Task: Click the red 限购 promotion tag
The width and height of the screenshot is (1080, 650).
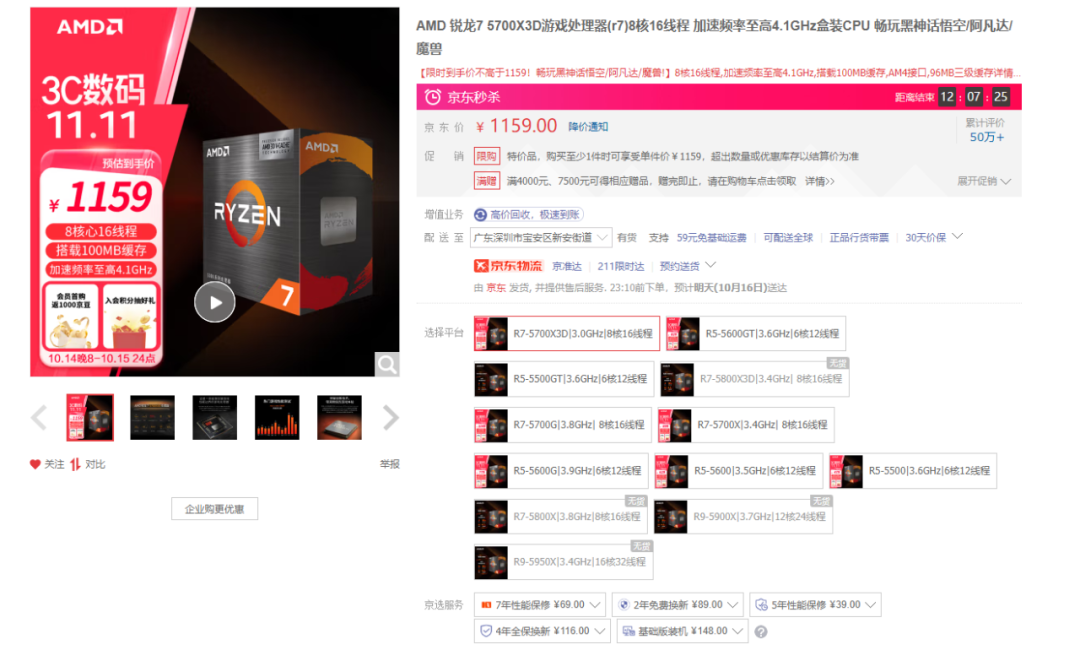Action: point(486,156)
